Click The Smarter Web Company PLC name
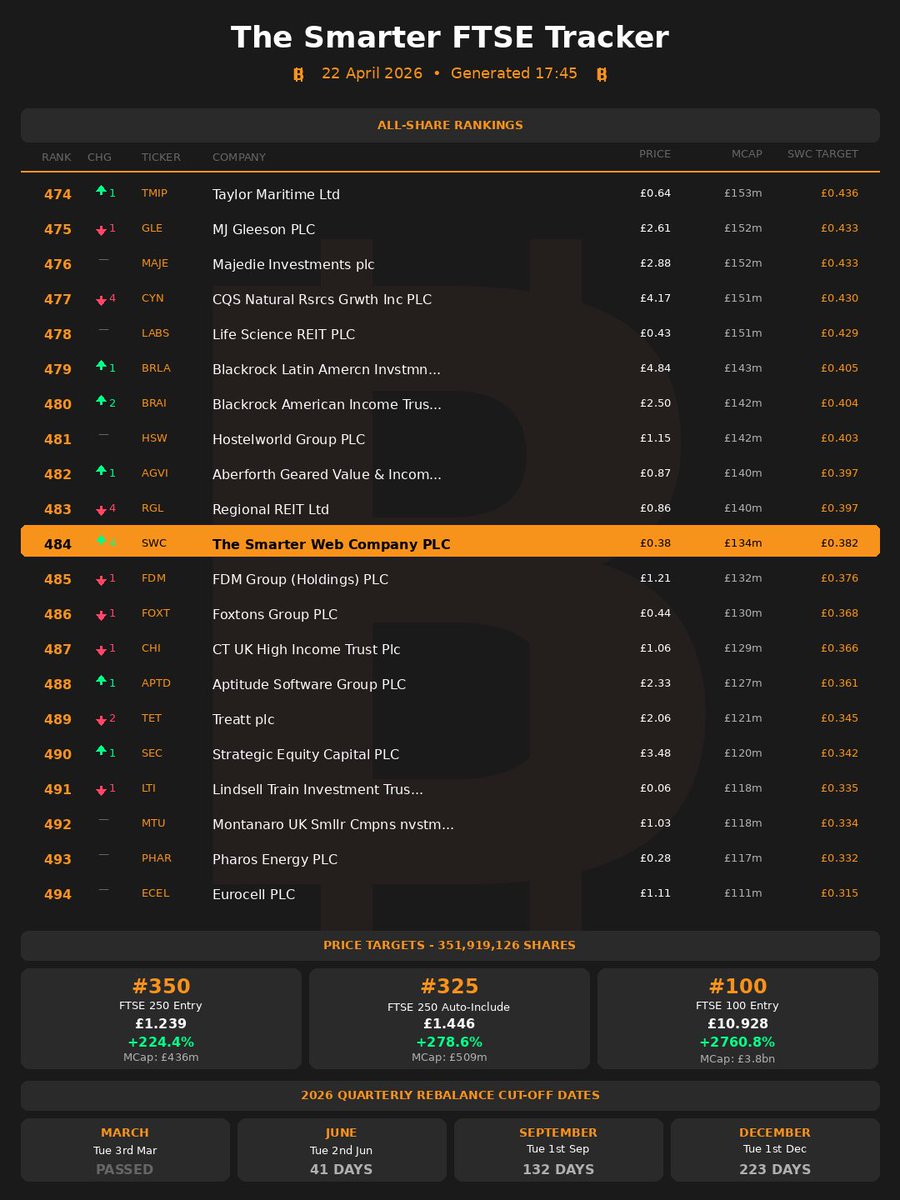 [331, 545]
